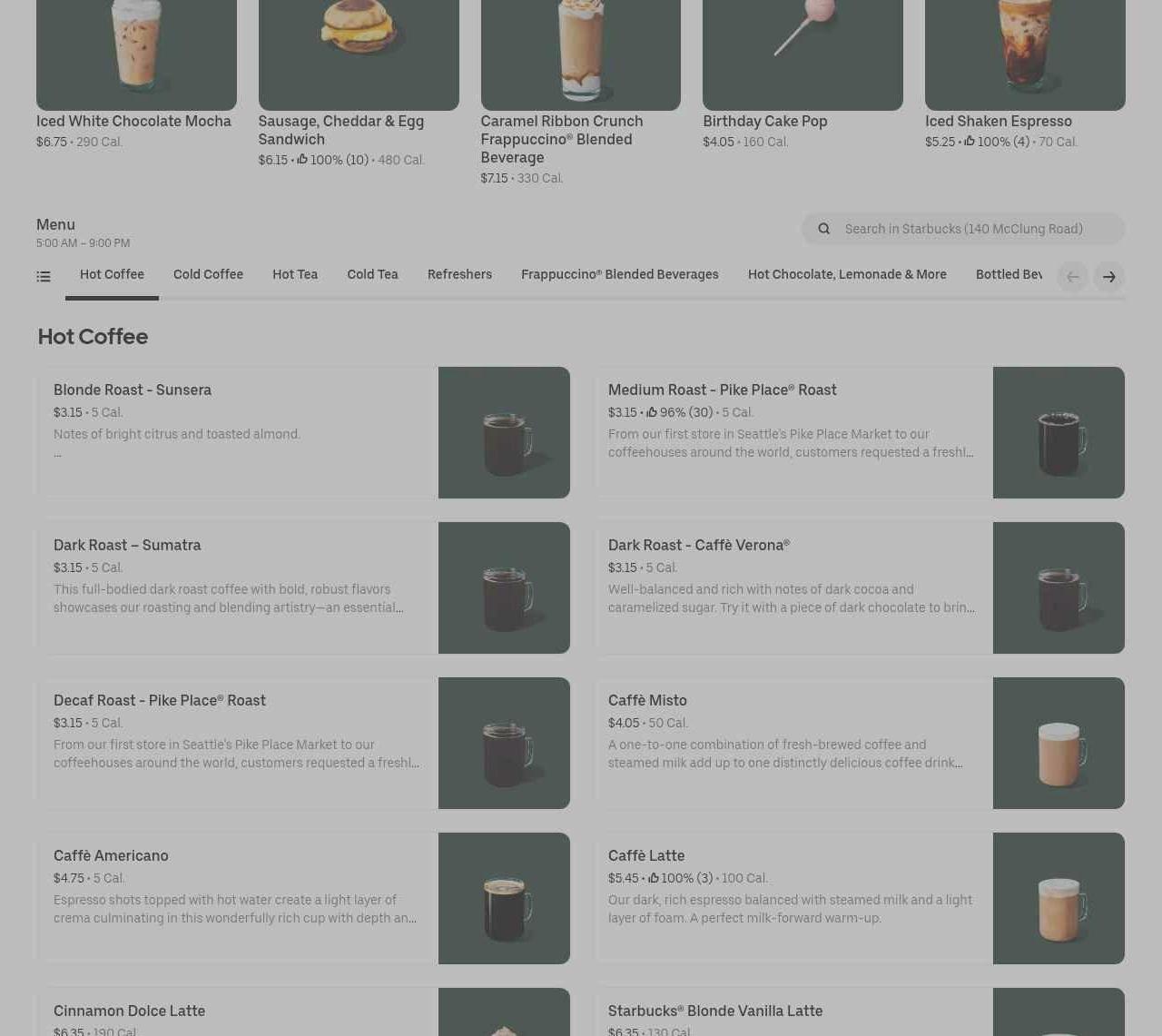1162x1036 pixels.
Task: Click Caffè Latte 100% (3) rating
Action: [680, 878]
